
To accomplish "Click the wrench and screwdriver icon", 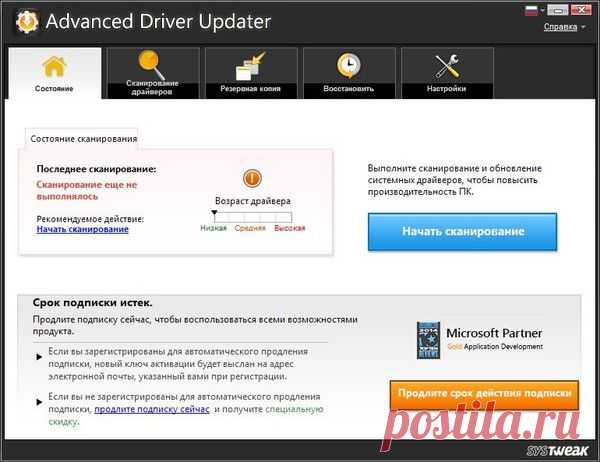I will 447,66.
